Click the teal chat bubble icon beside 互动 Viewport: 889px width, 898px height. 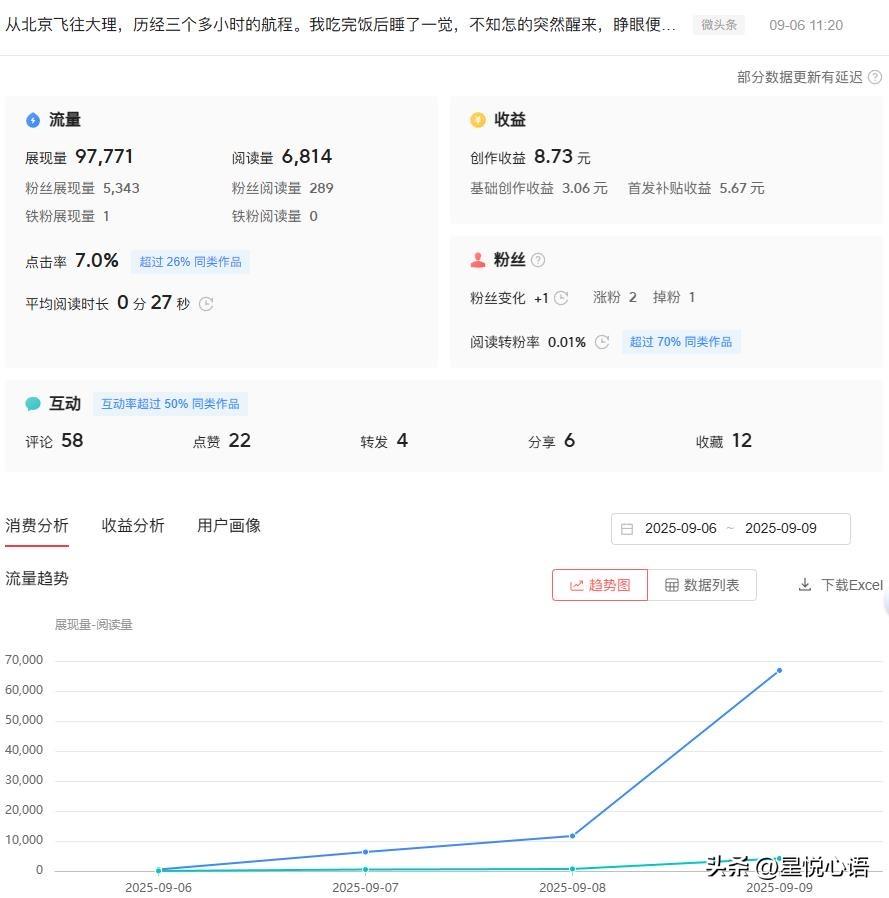click(33, 404)
